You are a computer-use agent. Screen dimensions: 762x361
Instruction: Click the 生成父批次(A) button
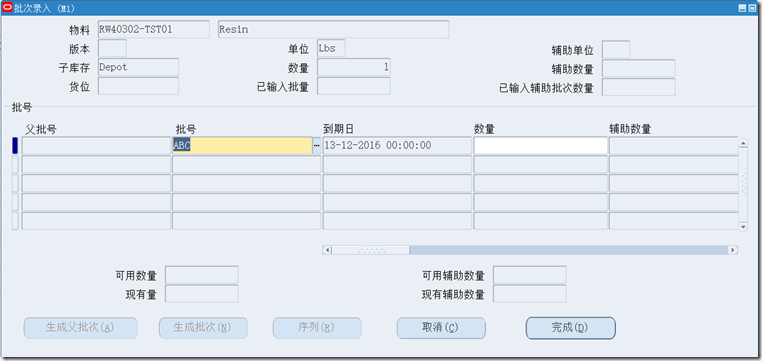pos(81,328)
